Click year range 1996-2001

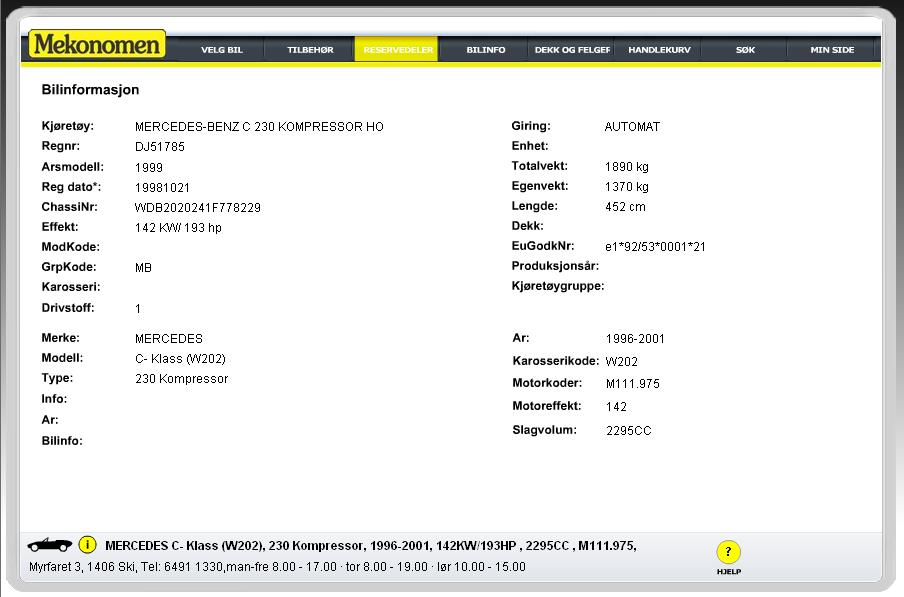635,339
